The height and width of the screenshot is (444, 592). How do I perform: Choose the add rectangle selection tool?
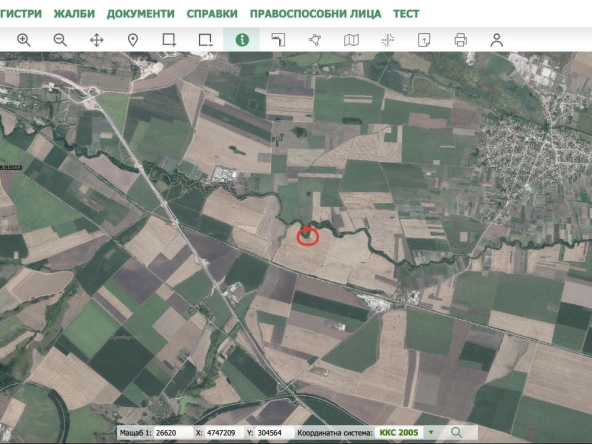pos(169,40)
